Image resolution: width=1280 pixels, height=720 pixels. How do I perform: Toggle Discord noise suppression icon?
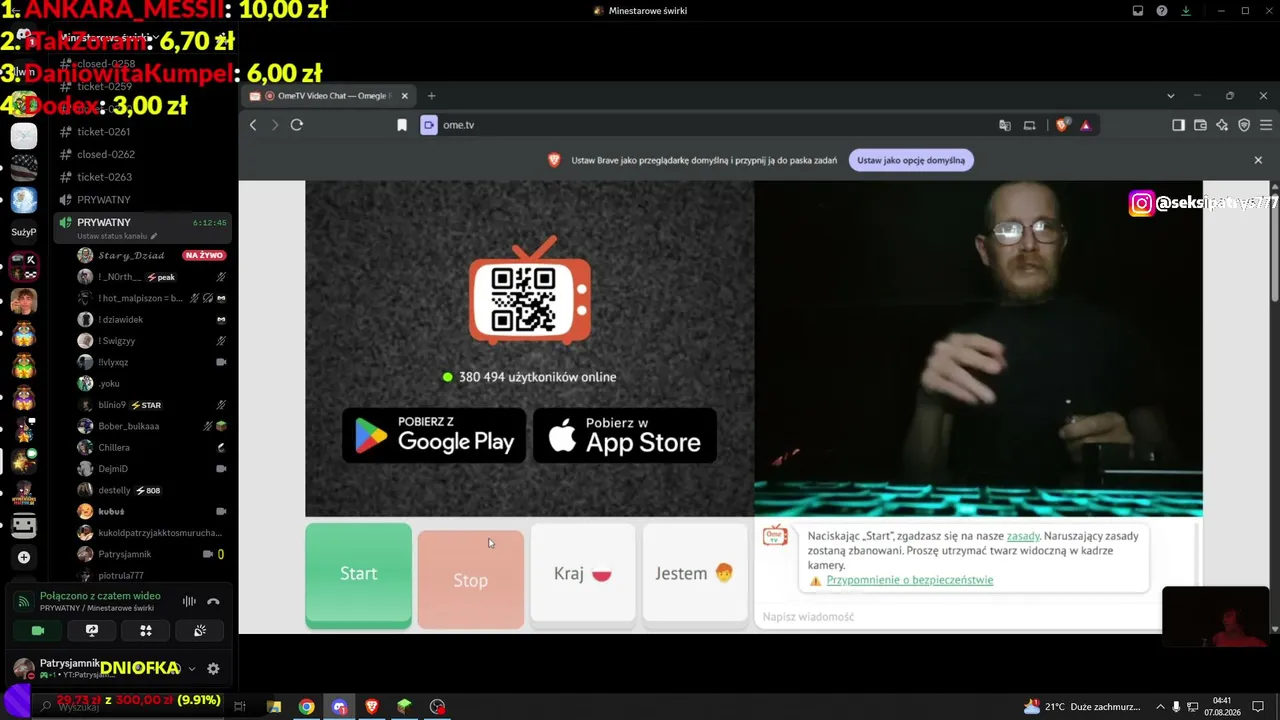pos(189,601)
